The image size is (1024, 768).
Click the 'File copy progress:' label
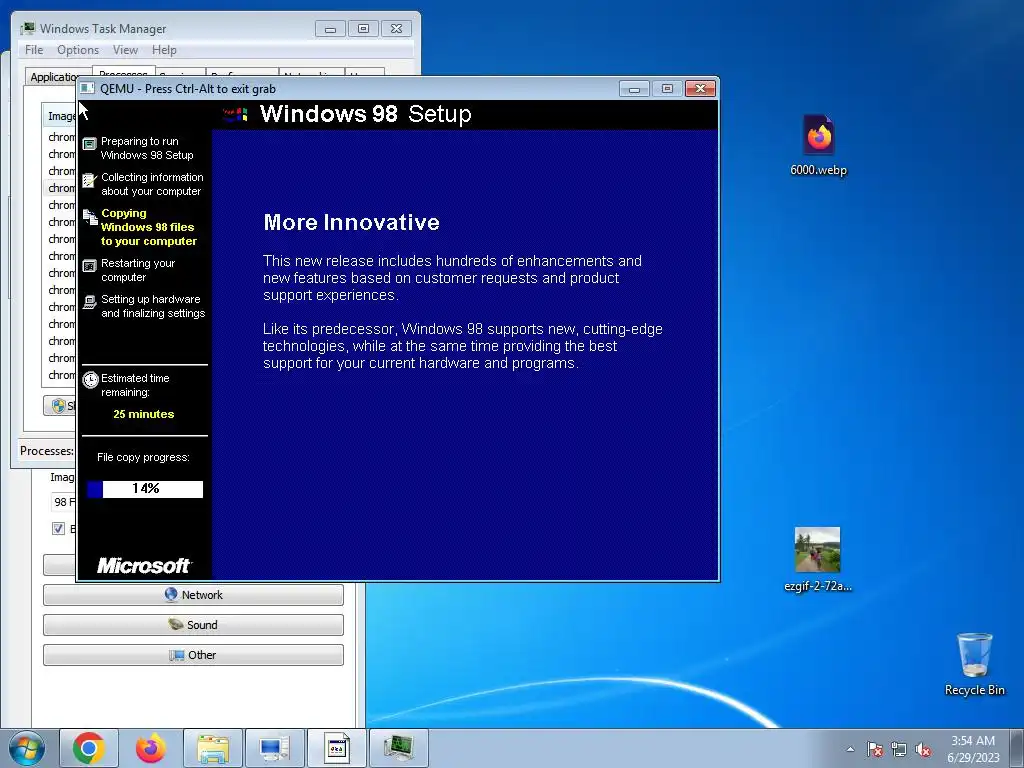click(143, 457)
